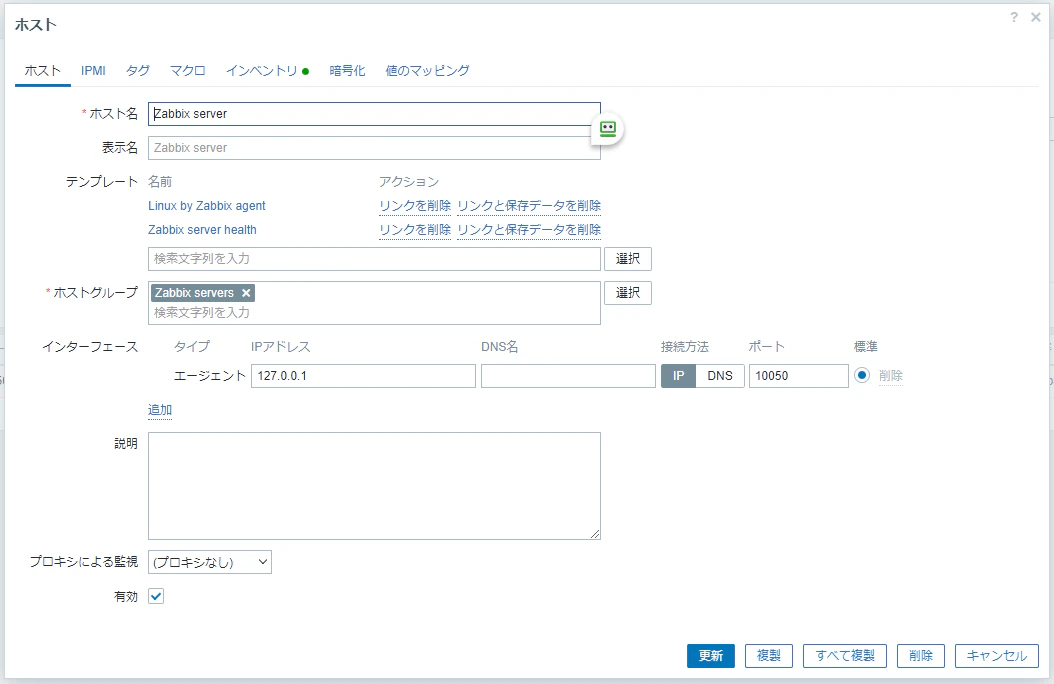Click the template search input field
The height and width of the screenshot is (684, 1054).
(x=374, y=259)
